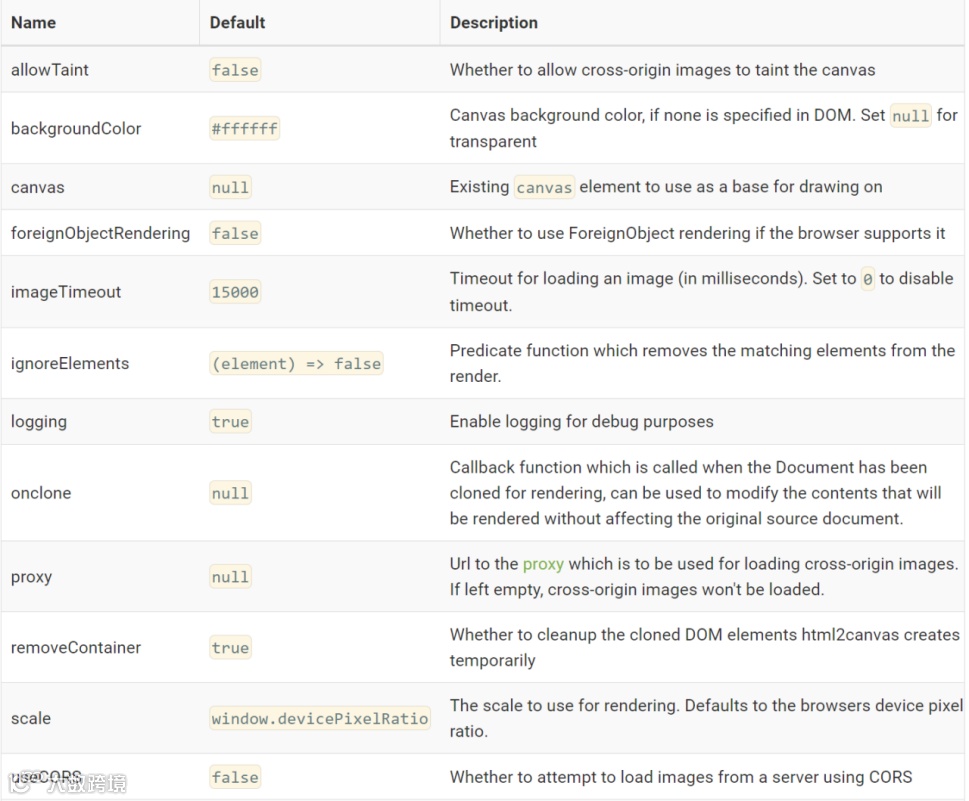Click the backgroundColor option name
The height and width of the screenshot is (801, 969).
click(76, 128)
